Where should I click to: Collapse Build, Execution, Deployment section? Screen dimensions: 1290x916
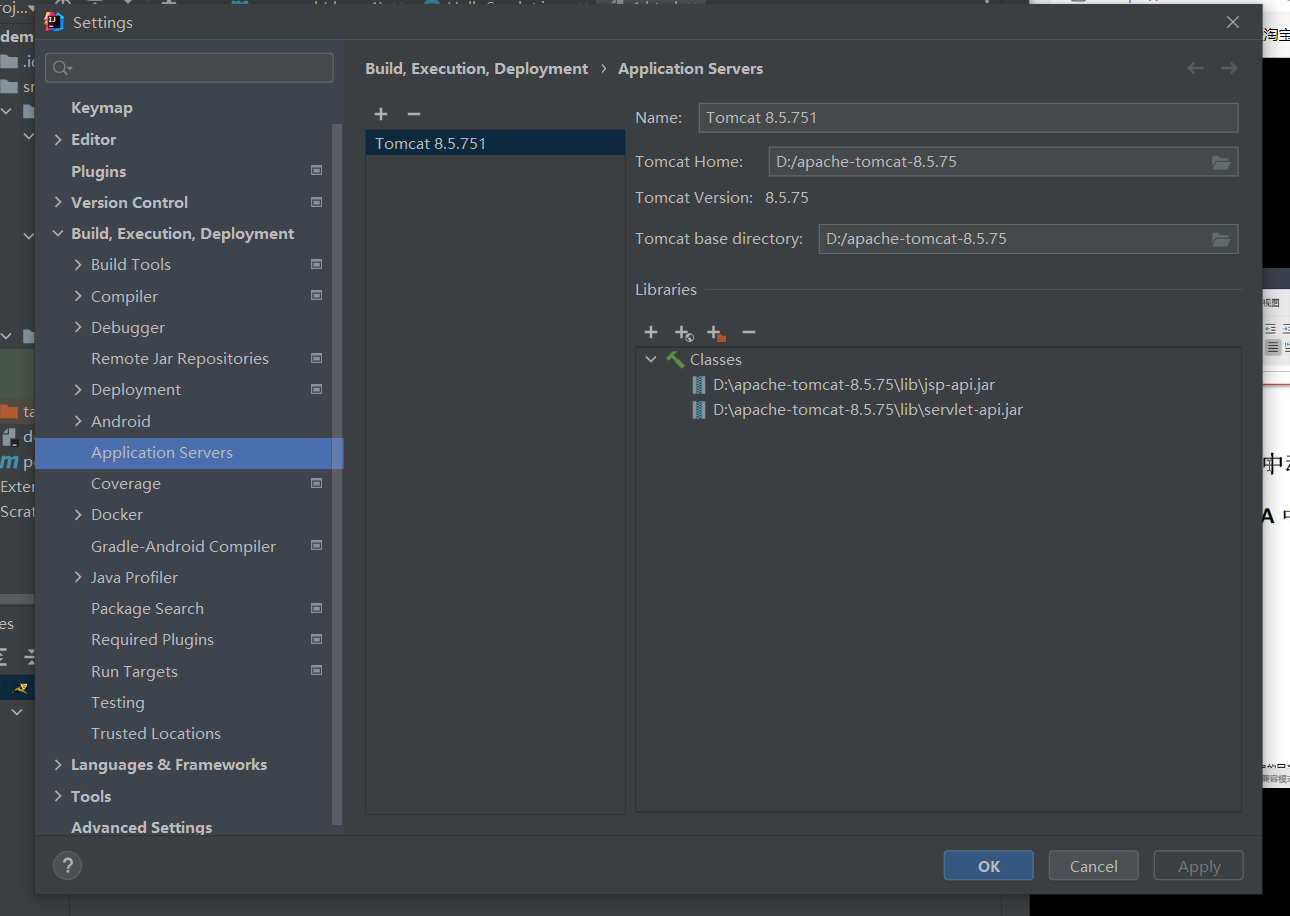coord(58,234)
